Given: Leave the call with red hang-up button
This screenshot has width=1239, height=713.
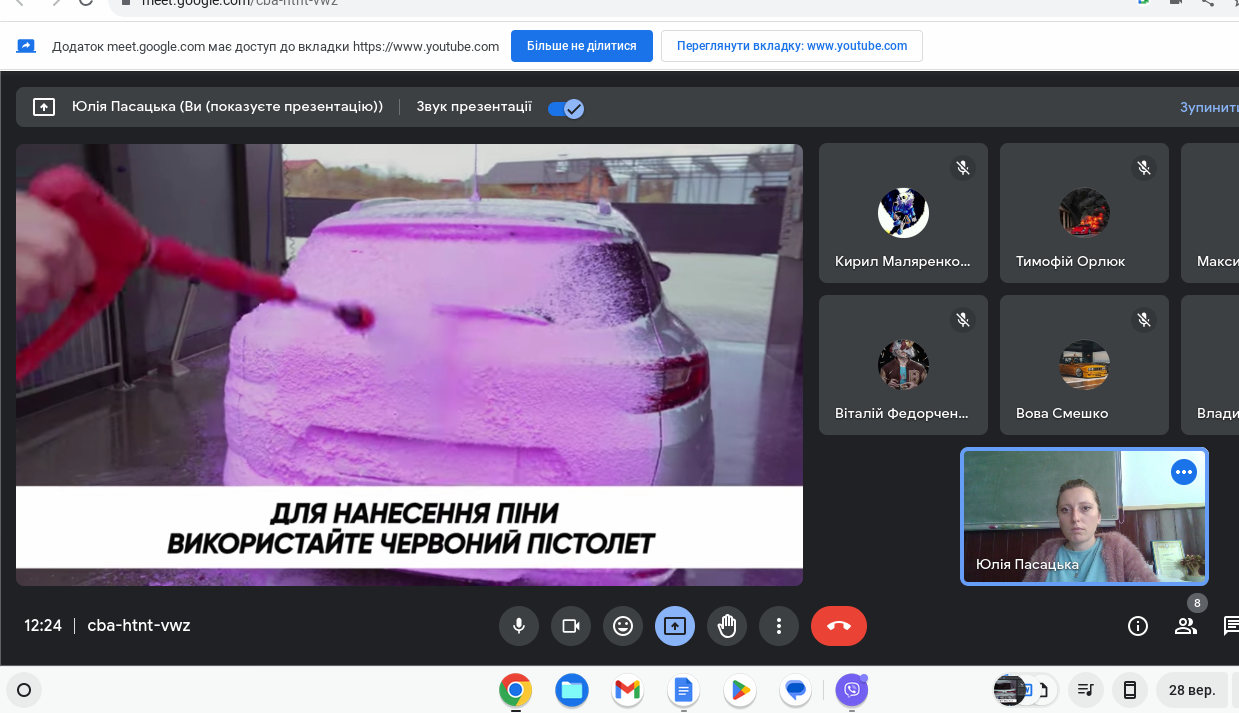Looking at the screenshot, I should 839,626.
